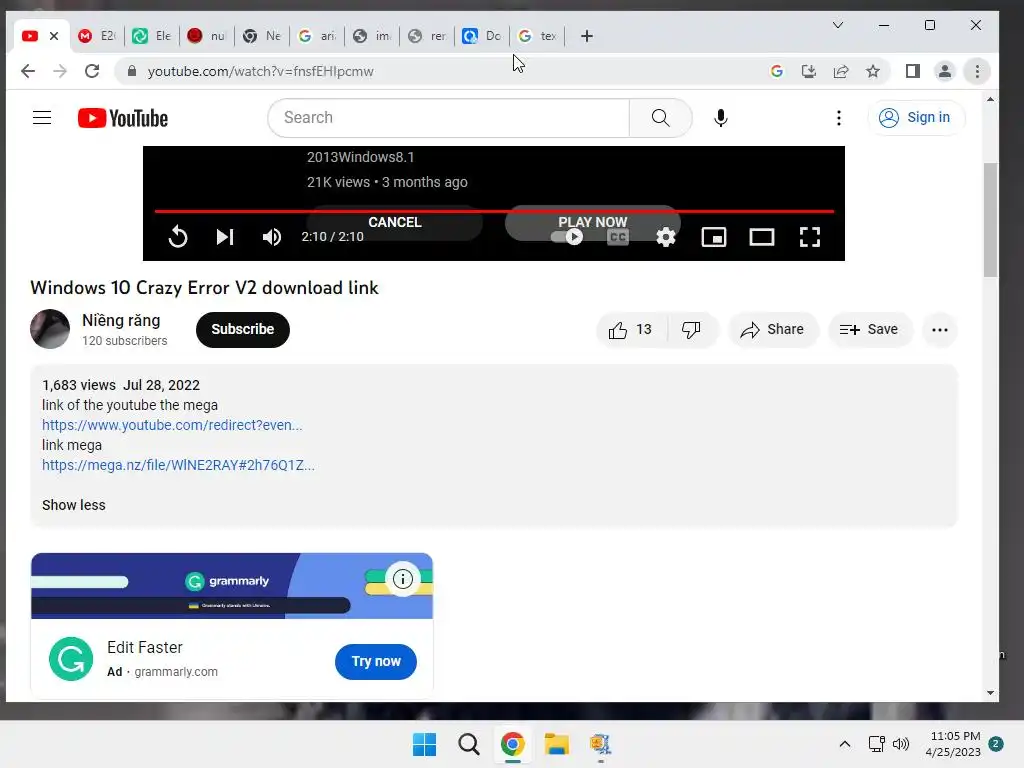The width and height of the screenshot is (1024, 768).
Task: Share this page from address bar
Action: point(840,71)
